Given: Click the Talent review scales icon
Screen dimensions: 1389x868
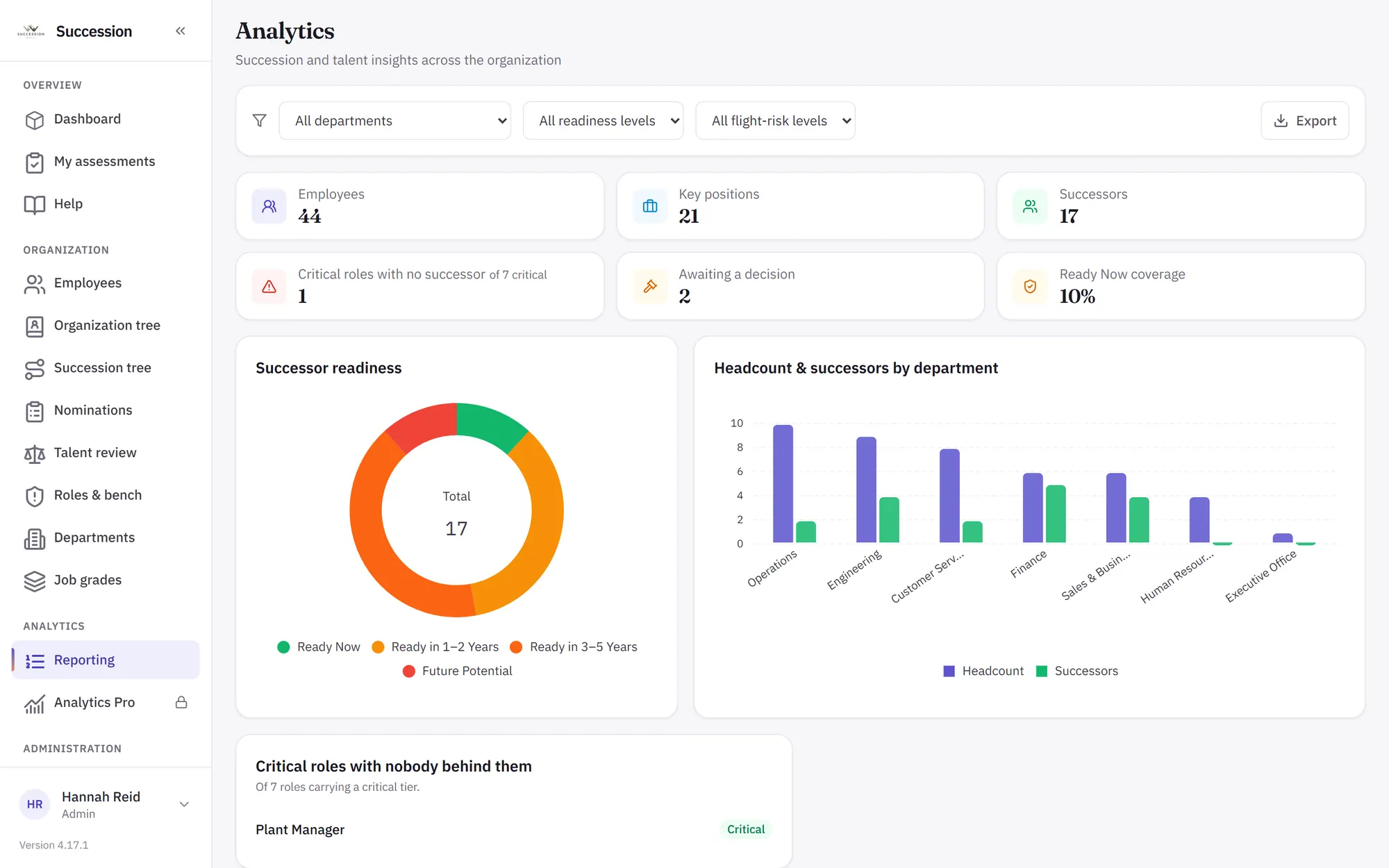Looking at the screenshot, I should tap(35, 453).
